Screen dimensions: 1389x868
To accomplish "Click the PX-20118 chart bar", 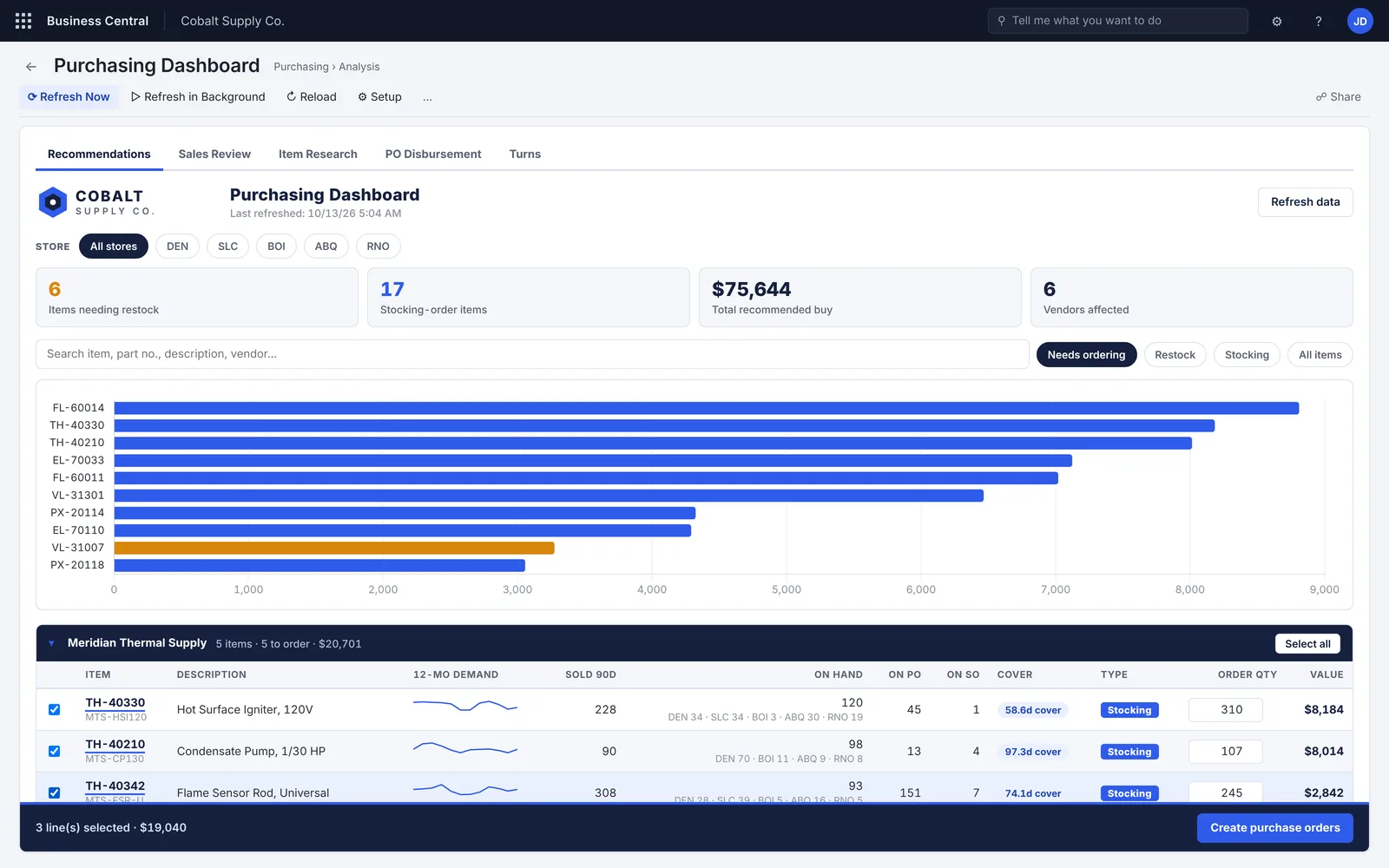I will click(x=319, y=565).
